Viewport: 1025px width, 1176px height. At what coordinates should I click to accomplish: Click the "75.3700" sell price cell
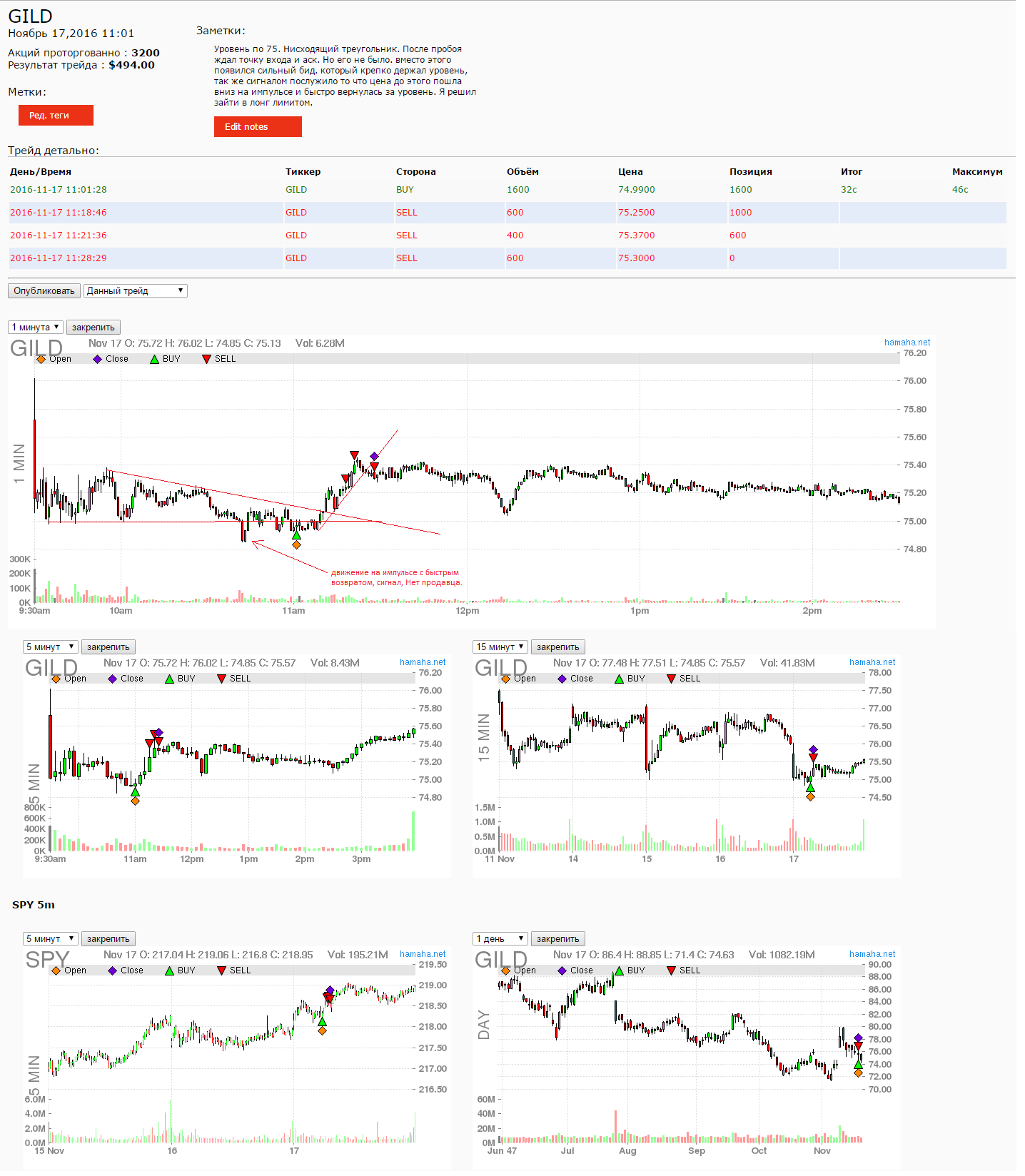[637, 235]
